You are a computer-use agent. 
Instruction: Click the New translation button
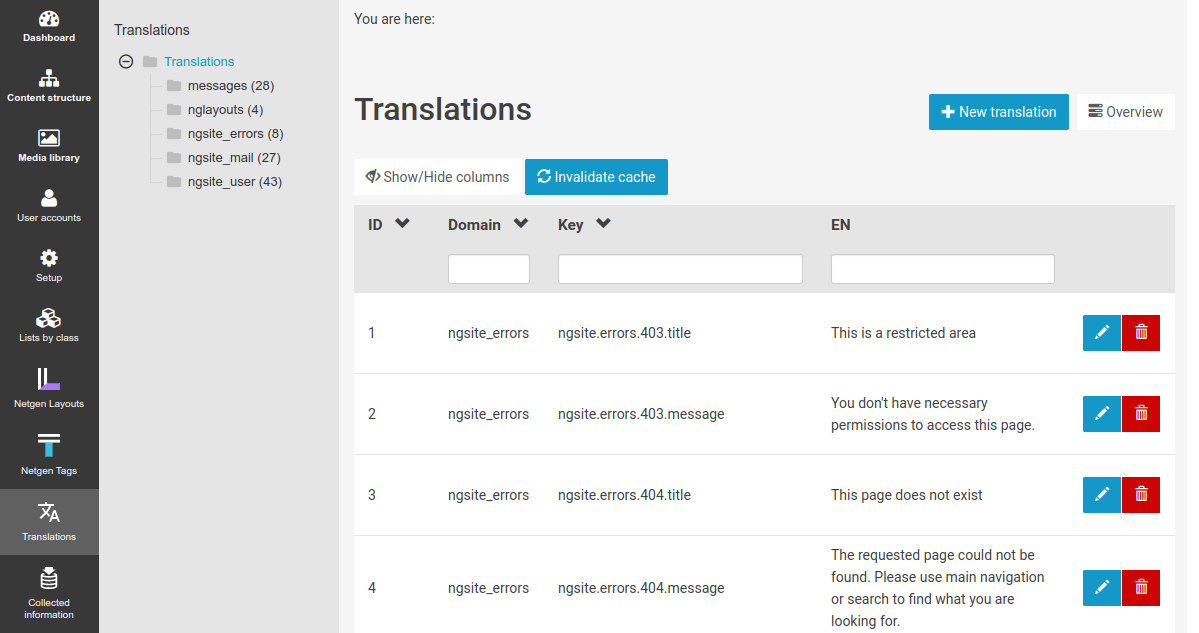[998, 112]
